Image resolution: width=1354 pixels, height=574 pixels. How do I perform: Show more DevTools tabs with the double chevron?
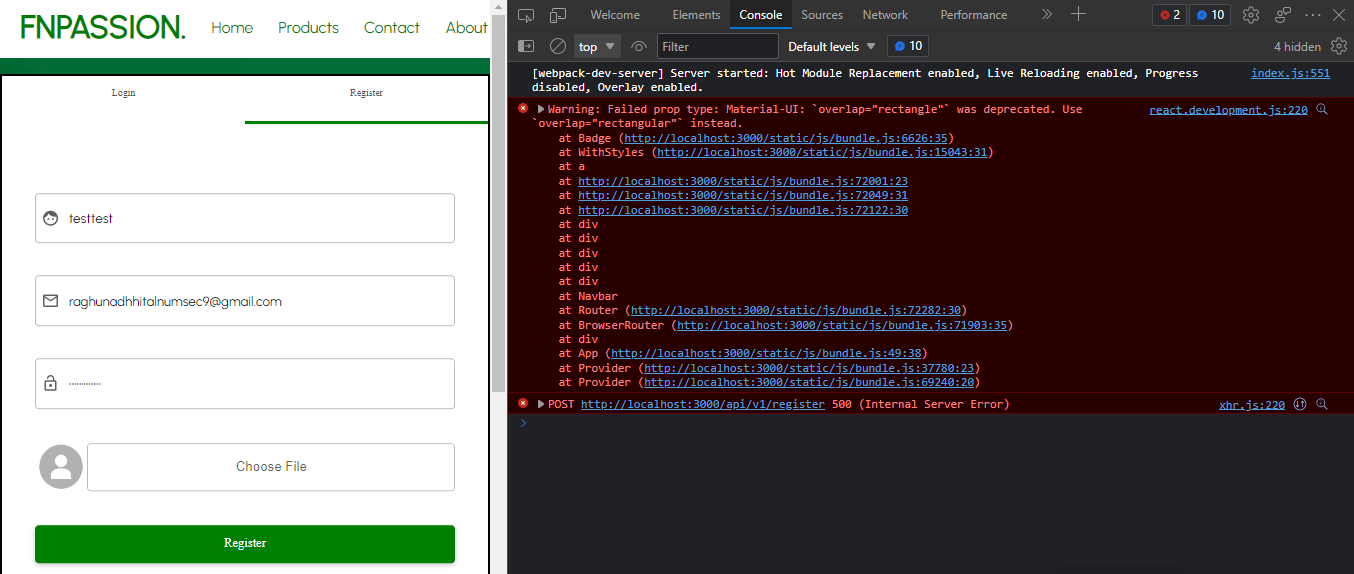(1047, 14)
